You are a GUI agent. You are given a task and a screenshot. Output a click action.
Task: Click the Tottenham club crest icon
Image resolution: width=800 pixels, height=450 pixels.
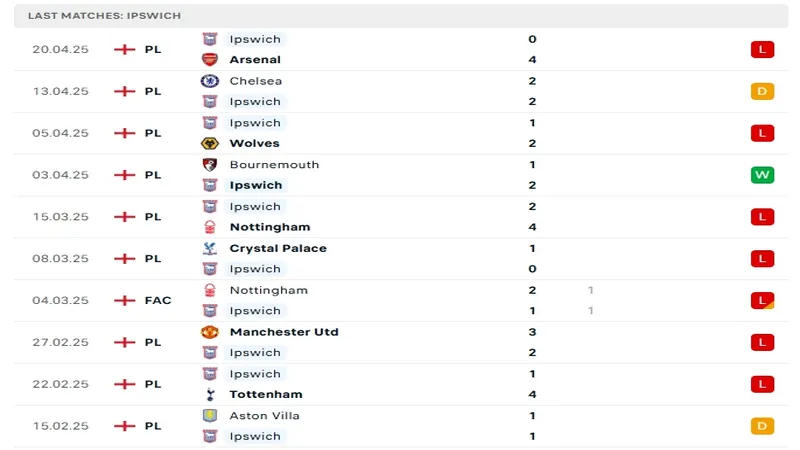210,394
